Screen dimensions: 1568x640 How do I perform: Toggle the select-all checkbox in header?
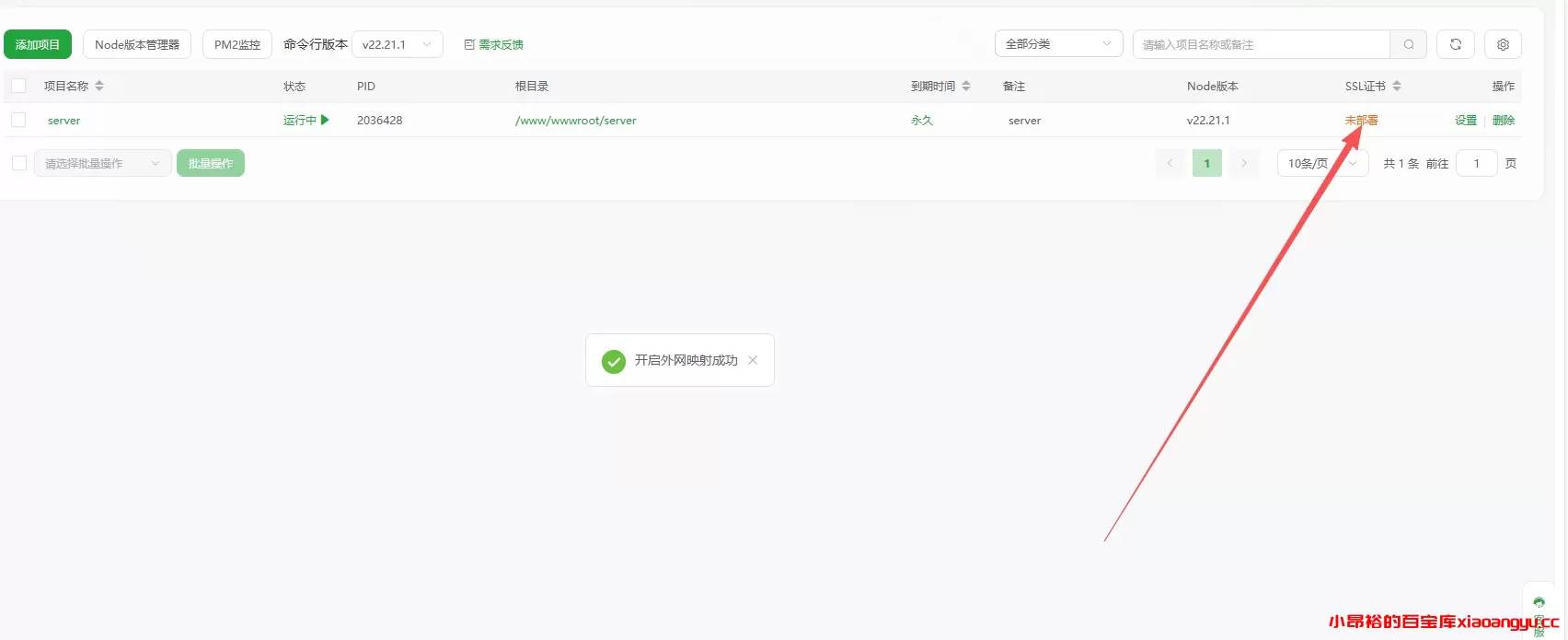click(x=18, y=86)
